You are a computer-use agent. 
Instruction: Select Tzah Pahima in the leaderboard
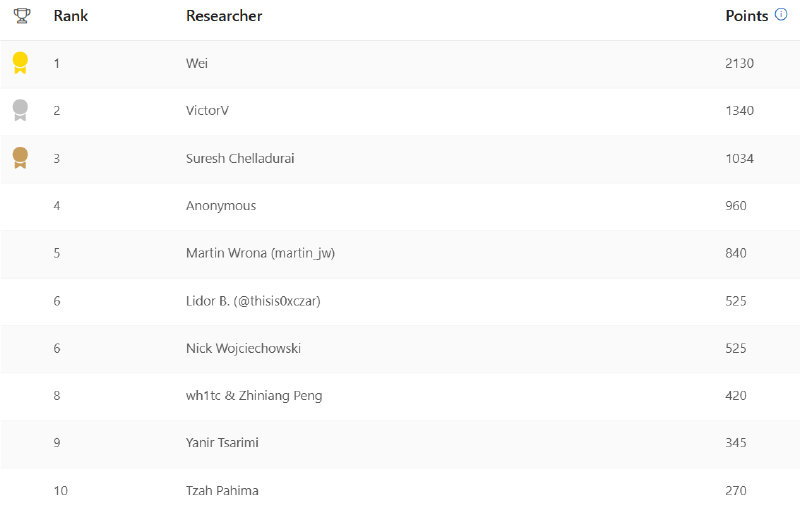coord(222,490)
